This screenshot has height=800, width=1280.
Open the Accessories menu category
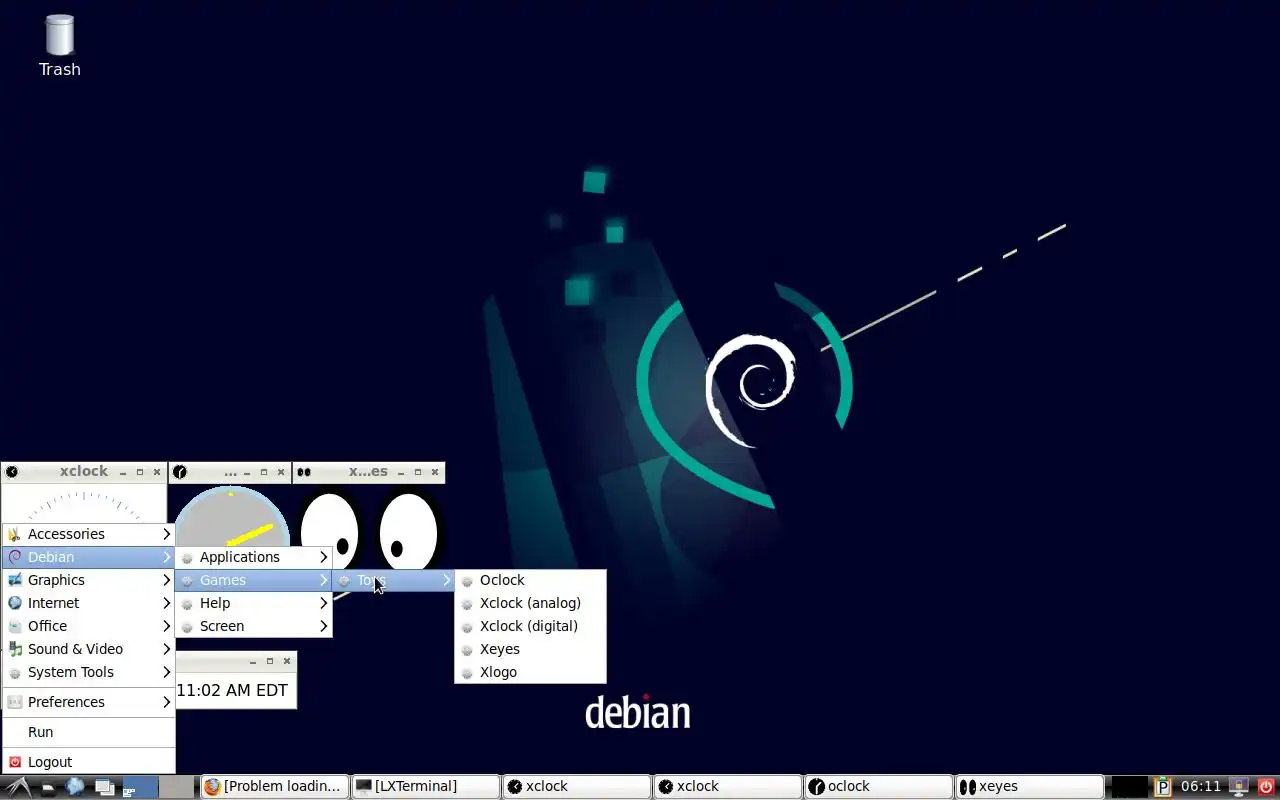[89, 534]
